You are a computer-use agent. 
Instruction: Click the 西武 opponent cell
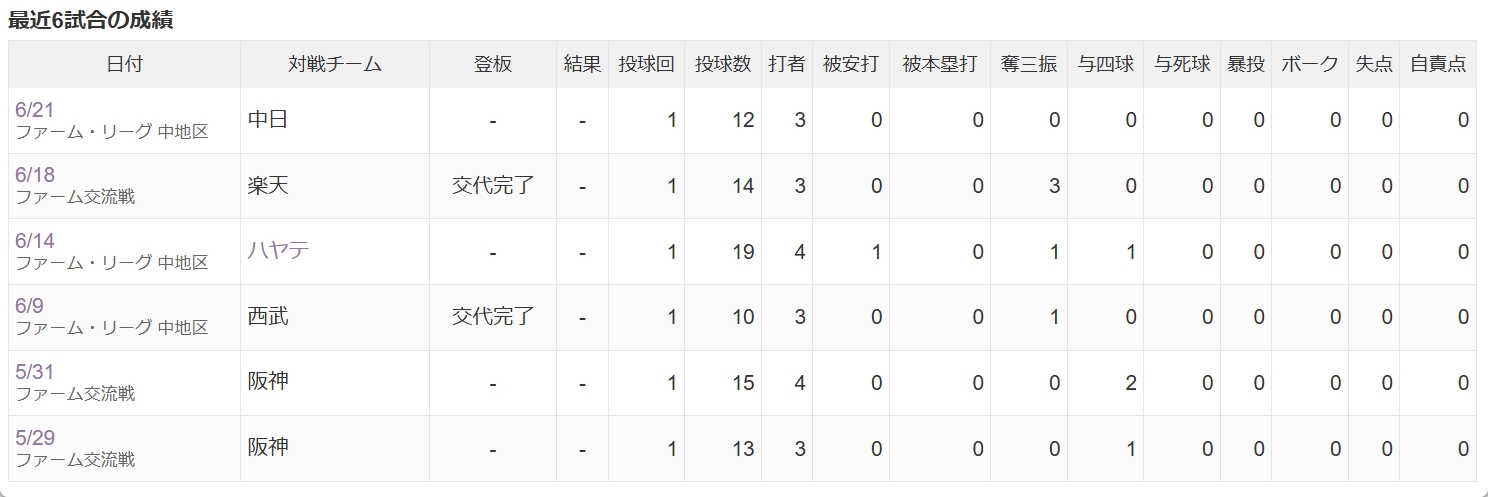tap(335, 317)
